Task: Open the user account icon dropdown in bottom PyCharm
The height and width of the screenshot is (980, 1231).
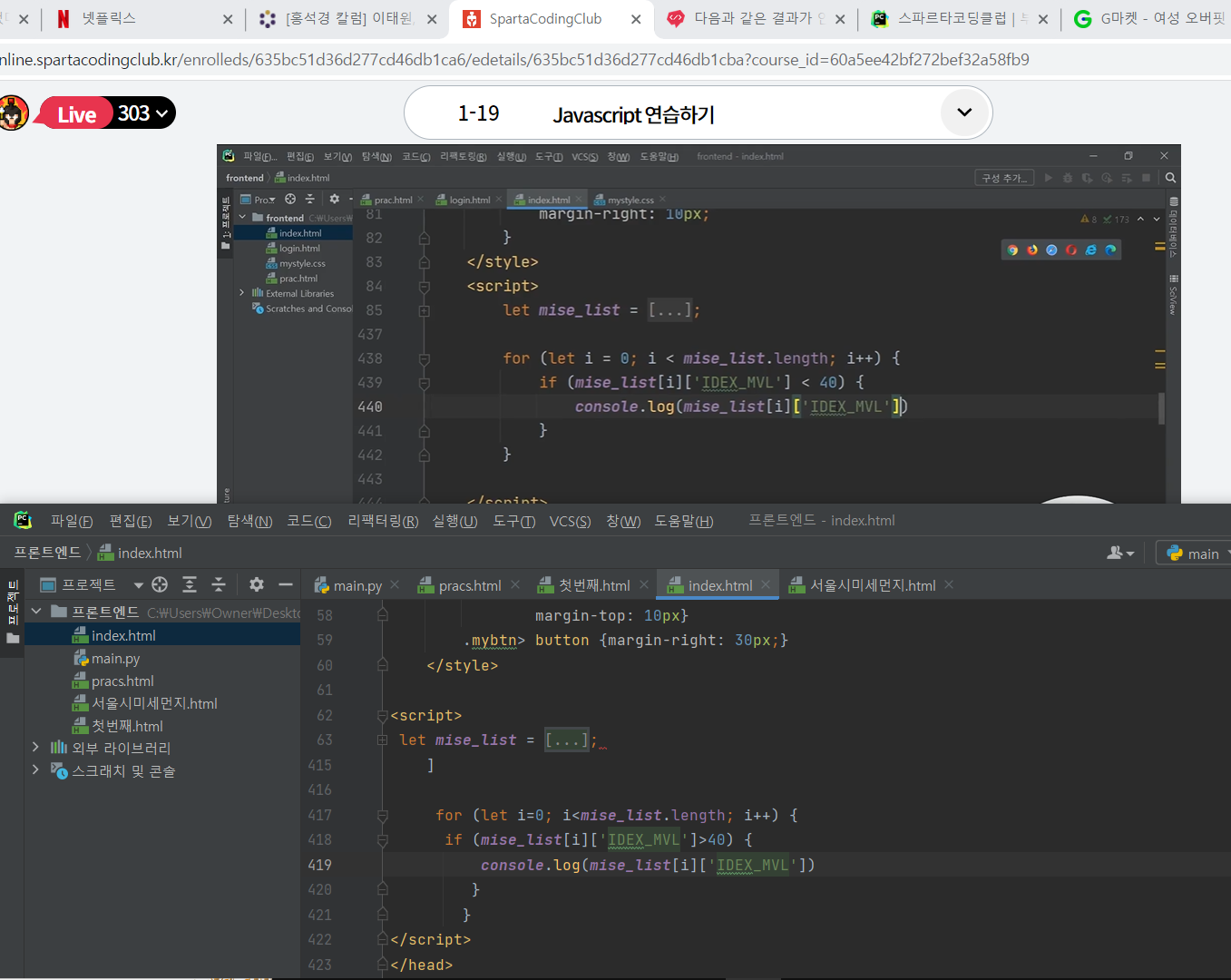Action: (1121, 553)
